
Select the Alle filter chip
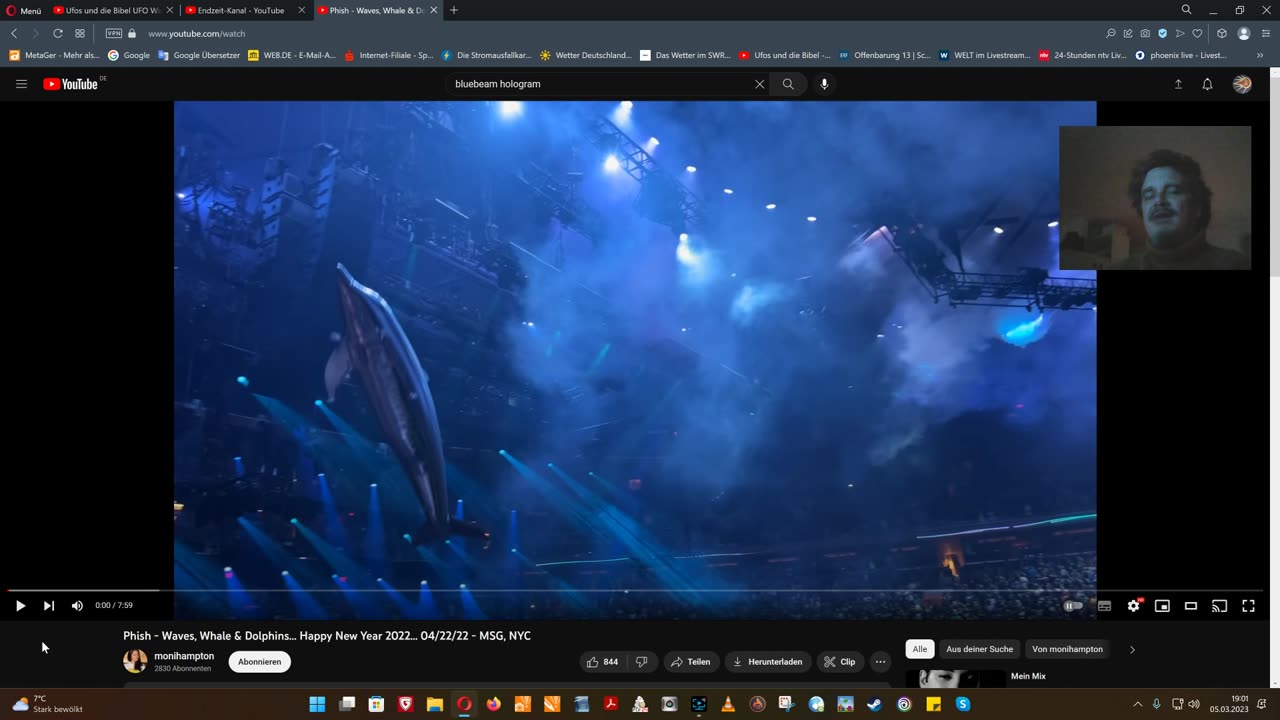pyautogui.click(x=919, y=649)
